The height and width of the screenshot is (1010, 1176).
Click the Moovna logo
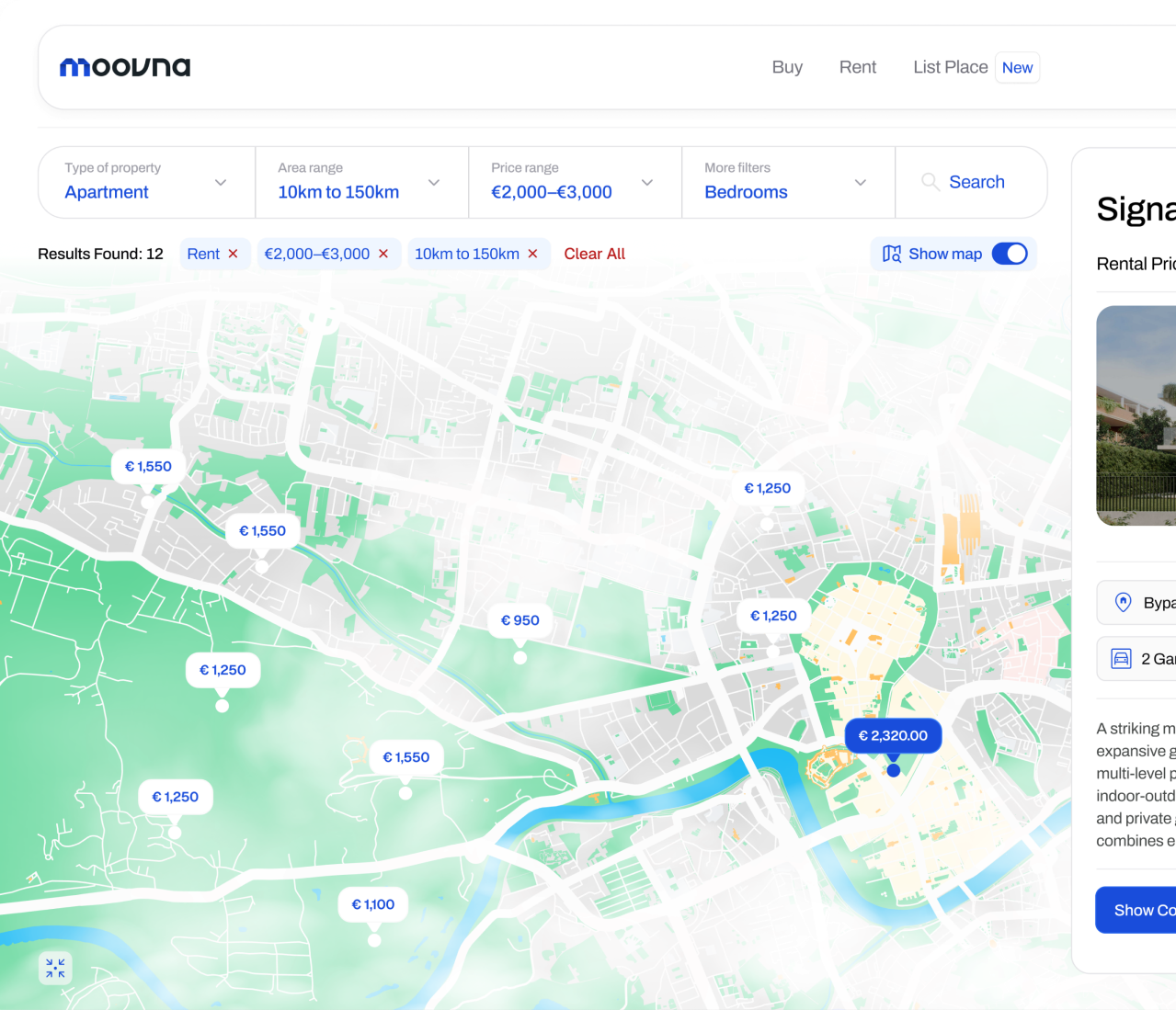coord(125,67)
